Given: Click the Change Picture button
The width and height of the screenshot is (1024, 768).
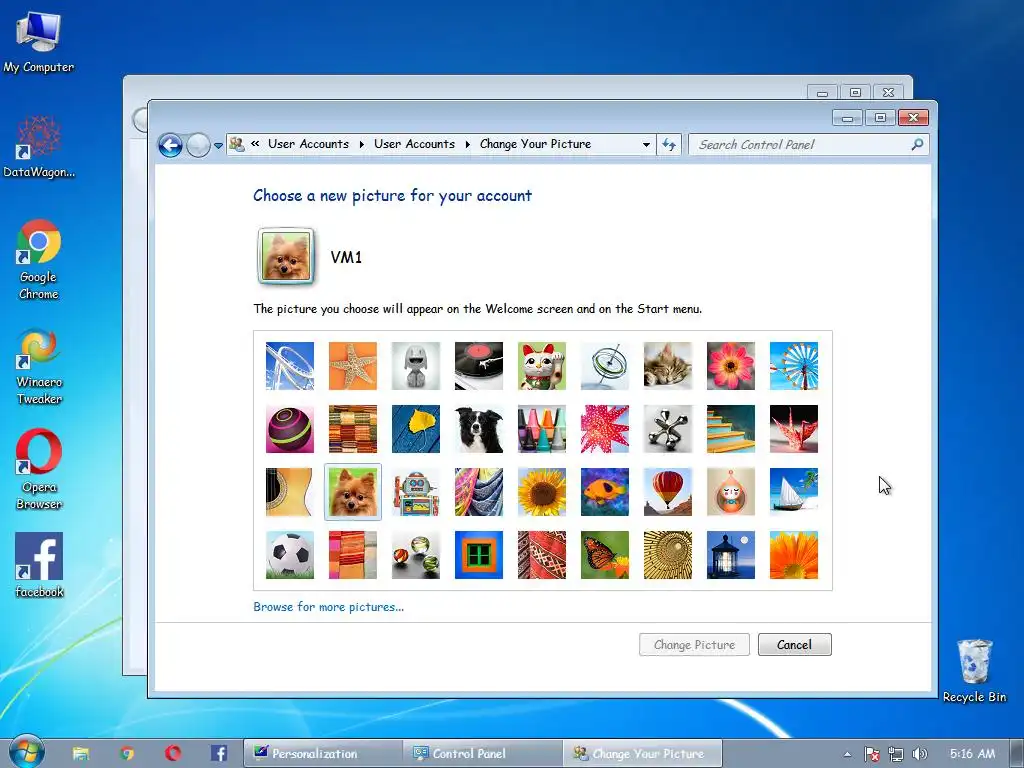Looking at the screenshot, I should point(694,645).
